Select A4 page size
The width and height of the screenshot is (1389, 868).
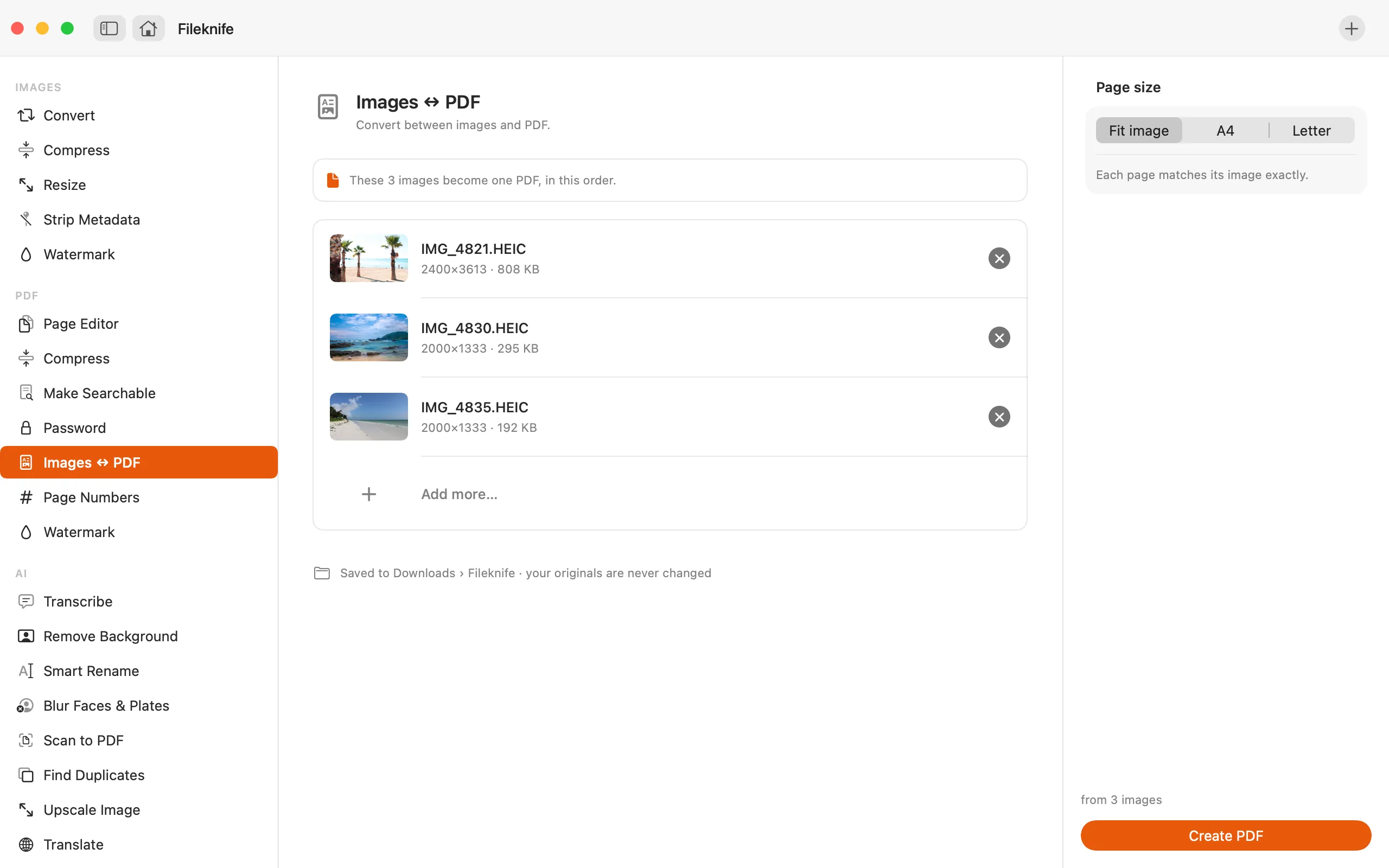1225,130
